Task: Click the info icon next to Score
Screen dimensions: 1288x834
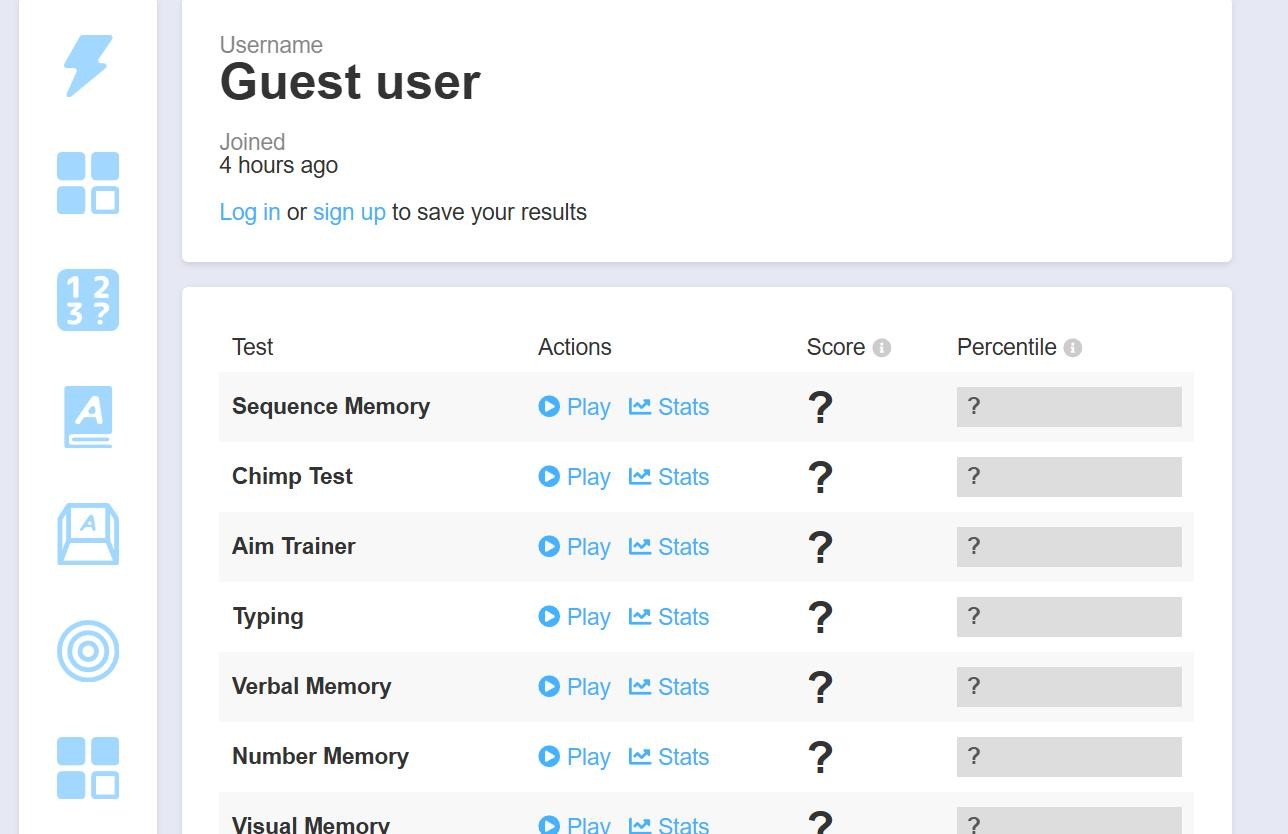Action: click(x=881, y=348)
